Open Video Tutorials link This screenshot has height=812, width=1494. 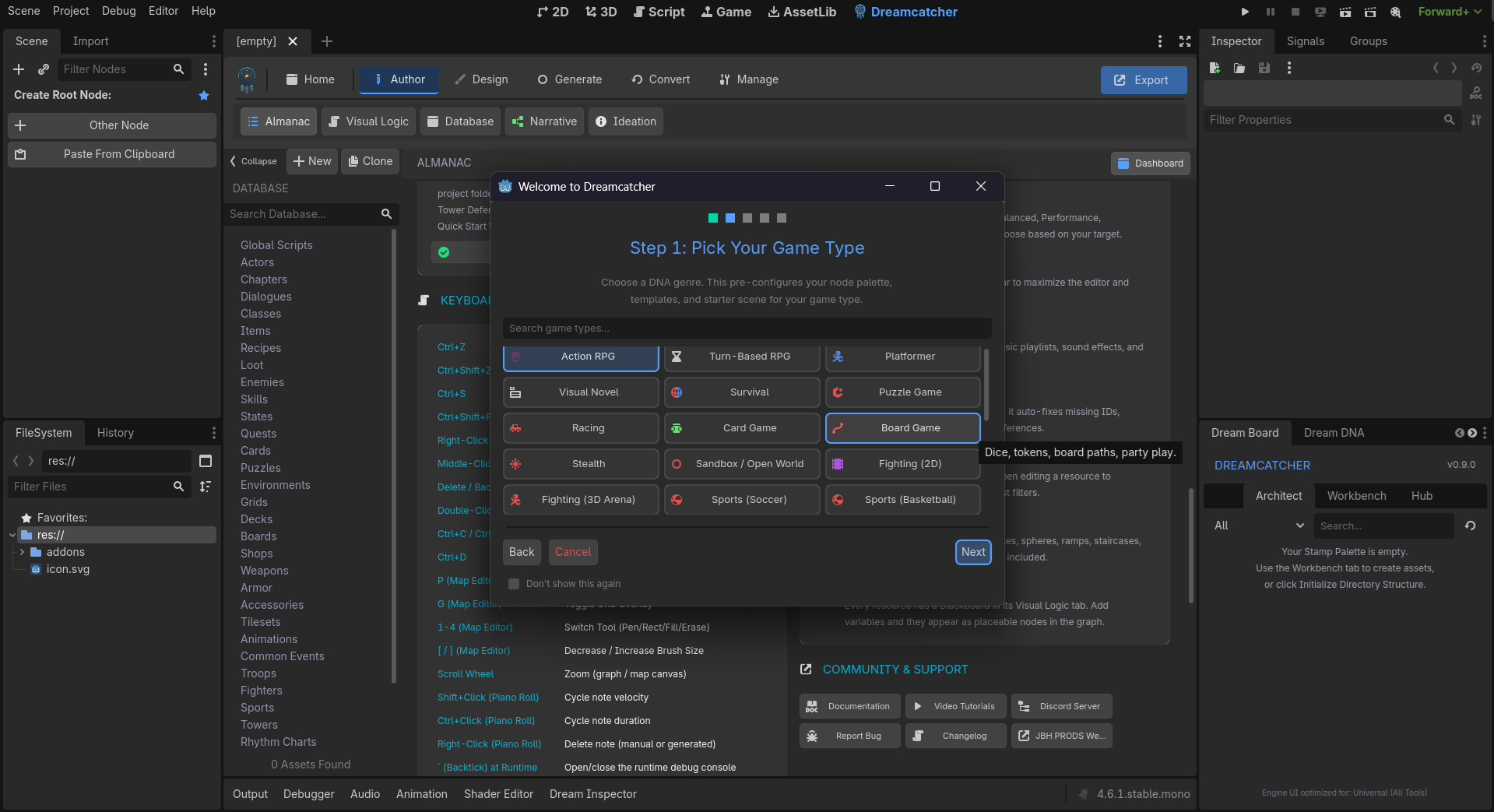tap(956, 706)
